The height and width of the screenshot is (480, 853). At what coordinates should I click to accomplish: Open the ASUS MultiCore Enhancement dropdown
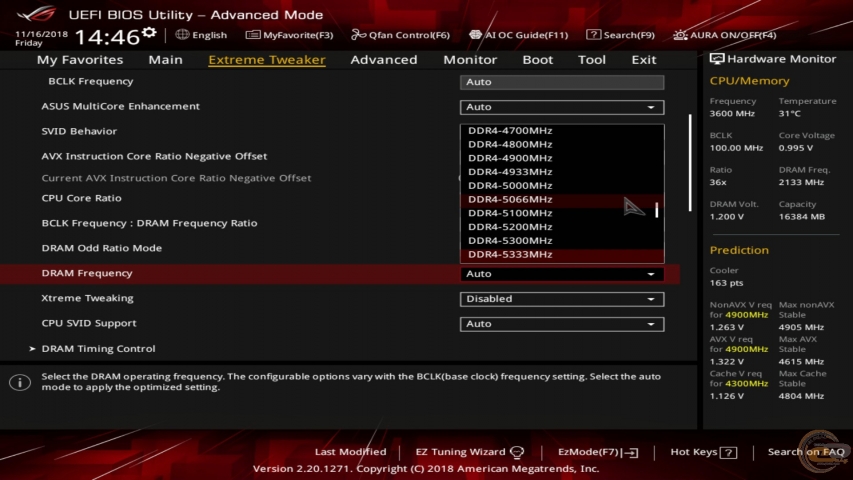click(x=561, y=107)
